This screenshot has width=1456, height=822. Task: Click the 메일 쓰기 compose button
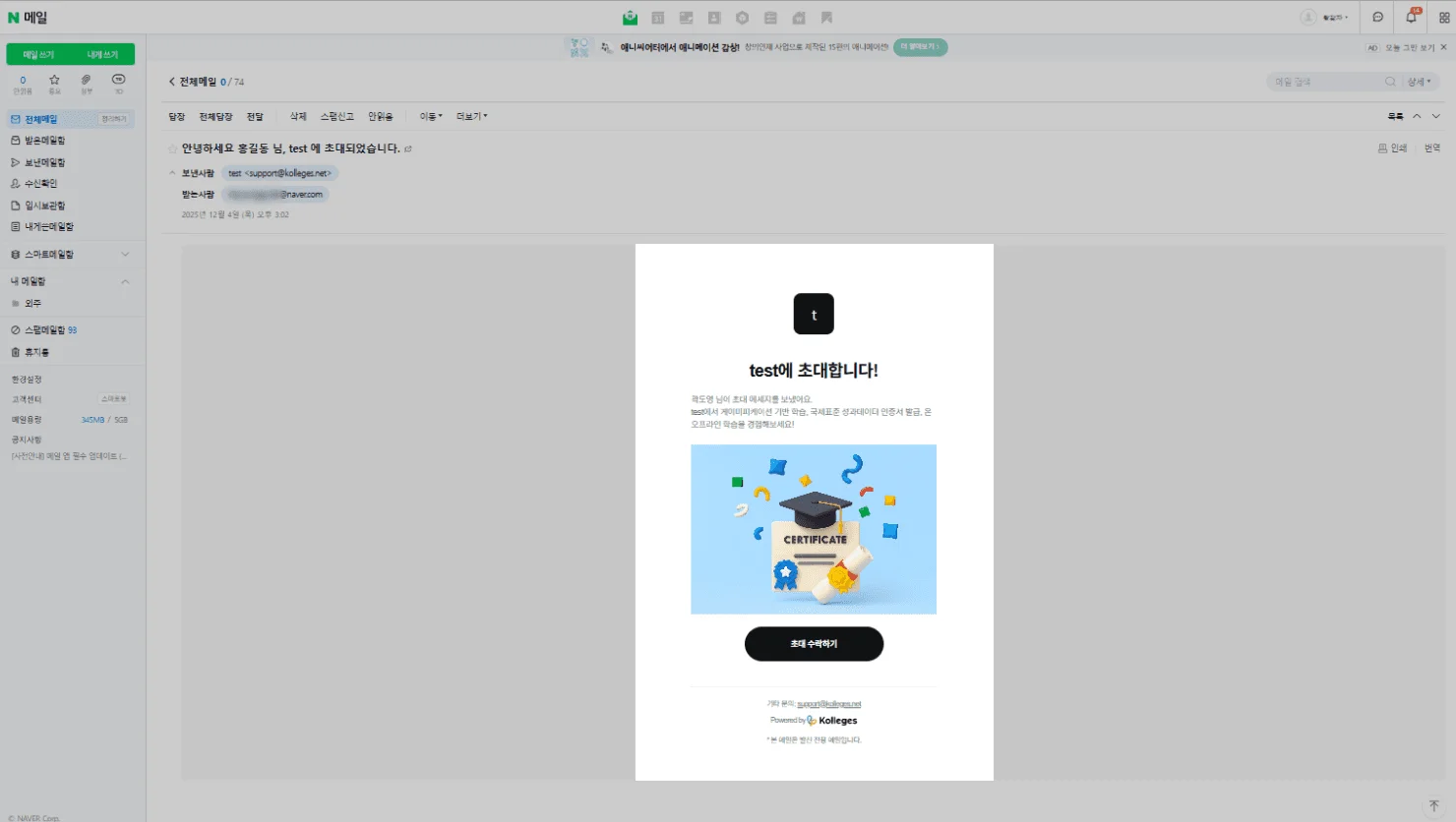pos(38,54)
